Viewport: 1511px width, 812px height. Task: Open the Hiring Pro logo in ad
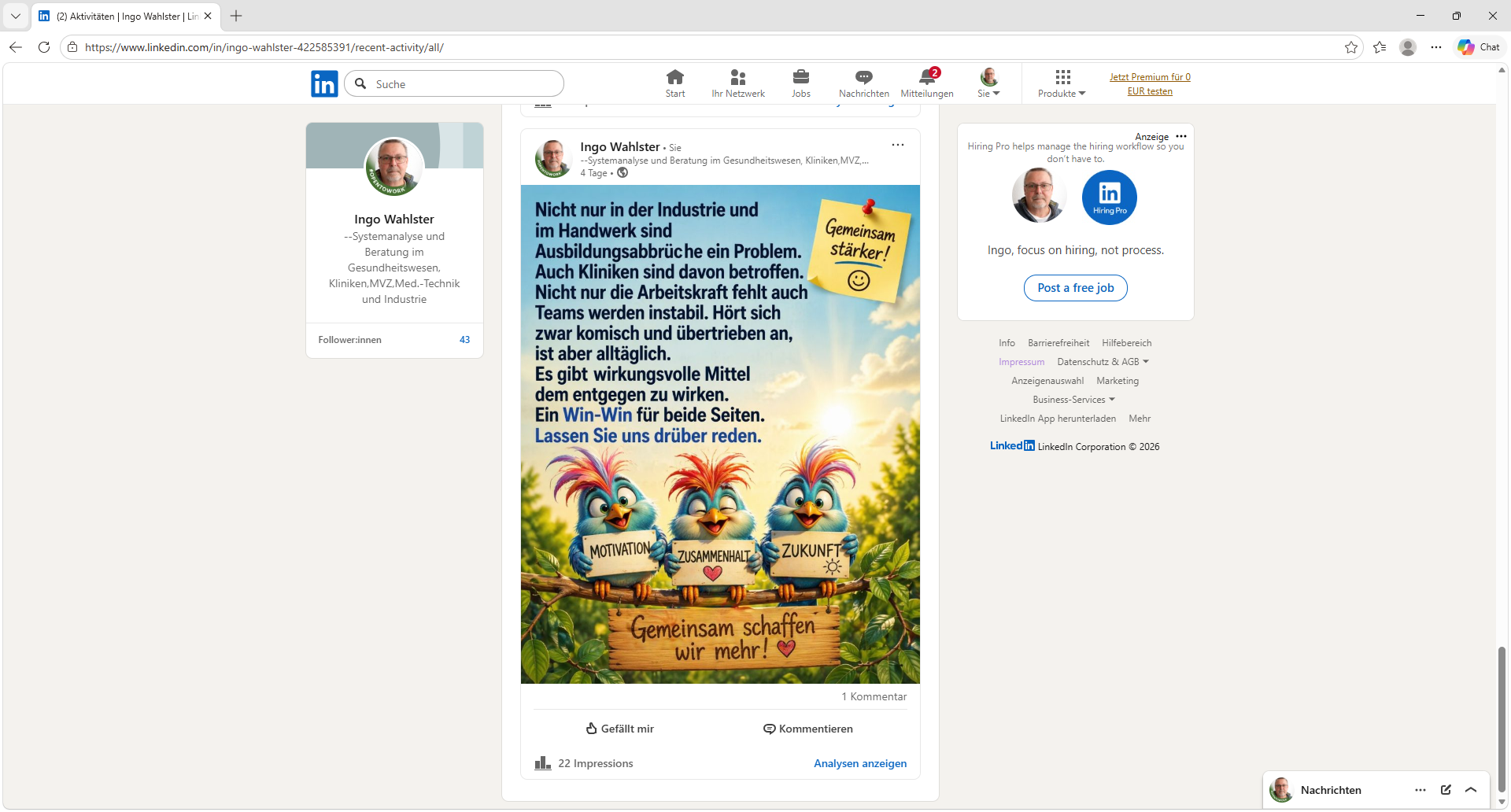pyautogui.click(x=1110, y=197)
